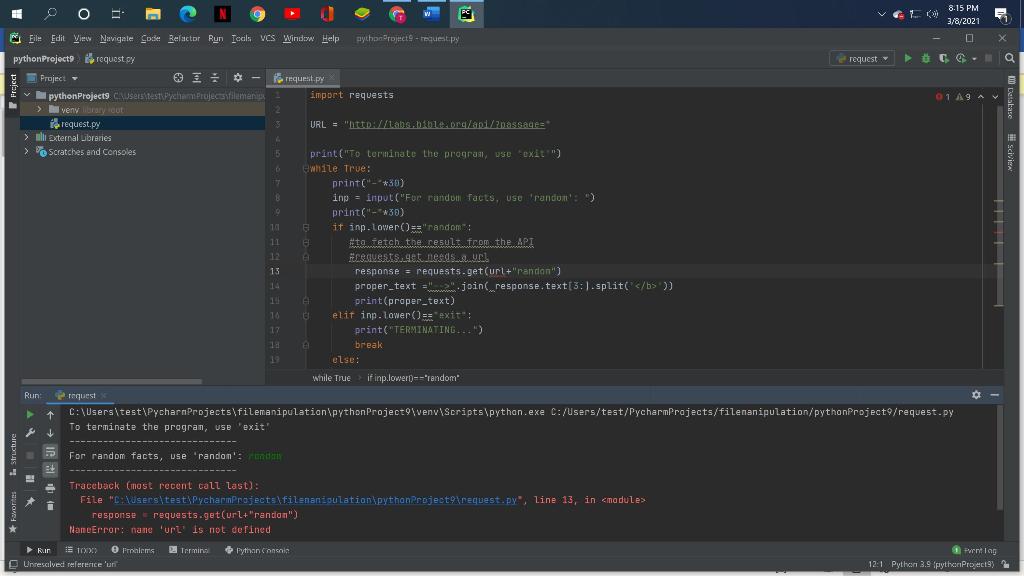Expand Scratches and Consoles node

click(x=27, y=152)
